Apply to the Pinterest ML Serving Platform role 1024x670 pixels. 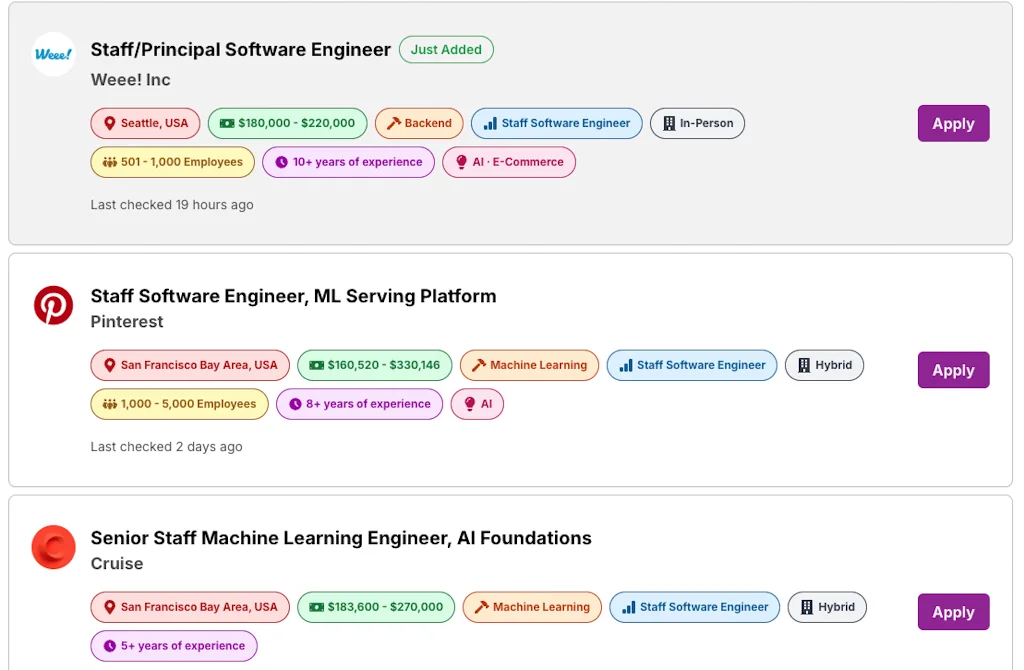952,369
